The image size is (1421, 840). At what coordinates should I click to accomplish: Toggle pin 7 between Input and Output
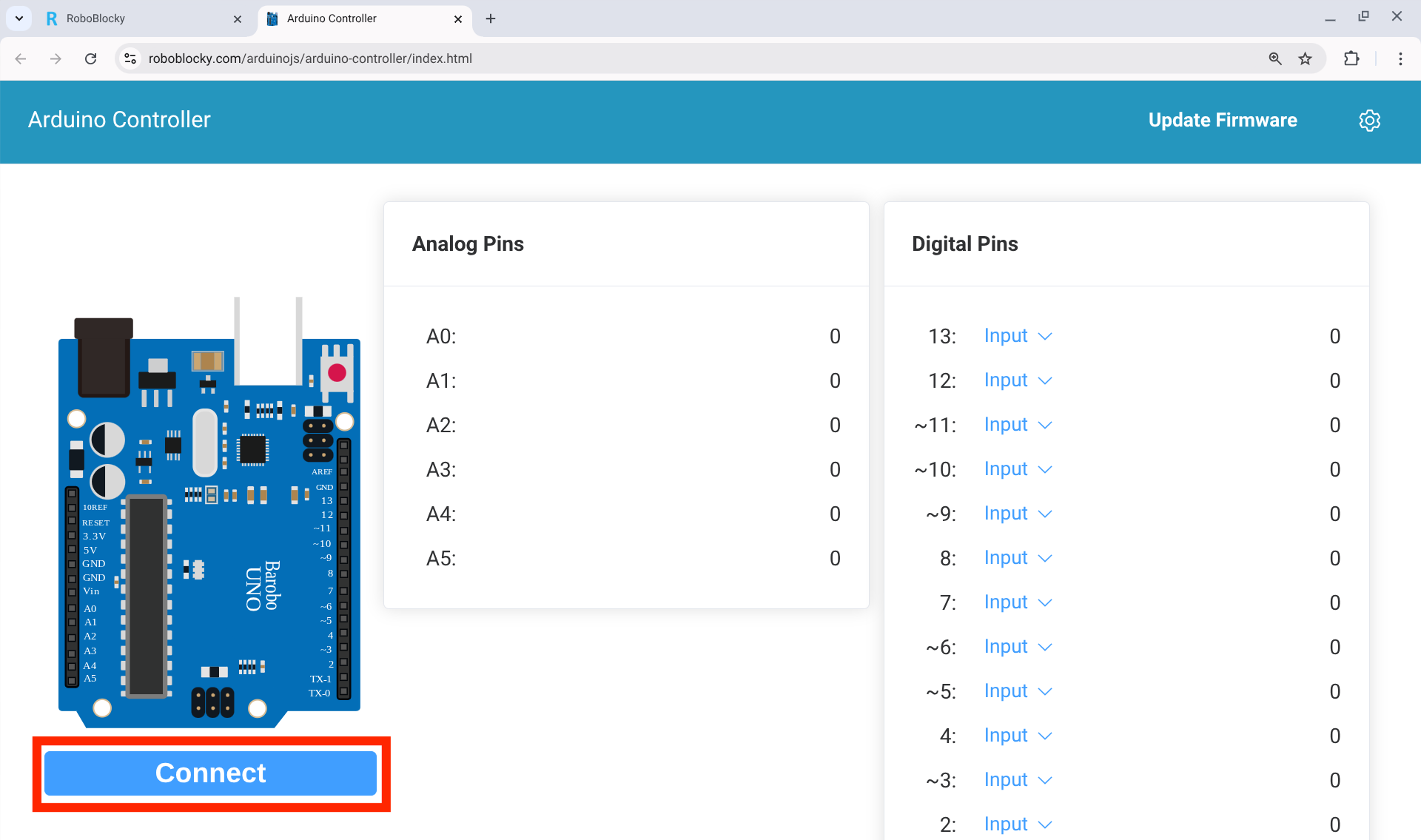tap(1018, 602)
